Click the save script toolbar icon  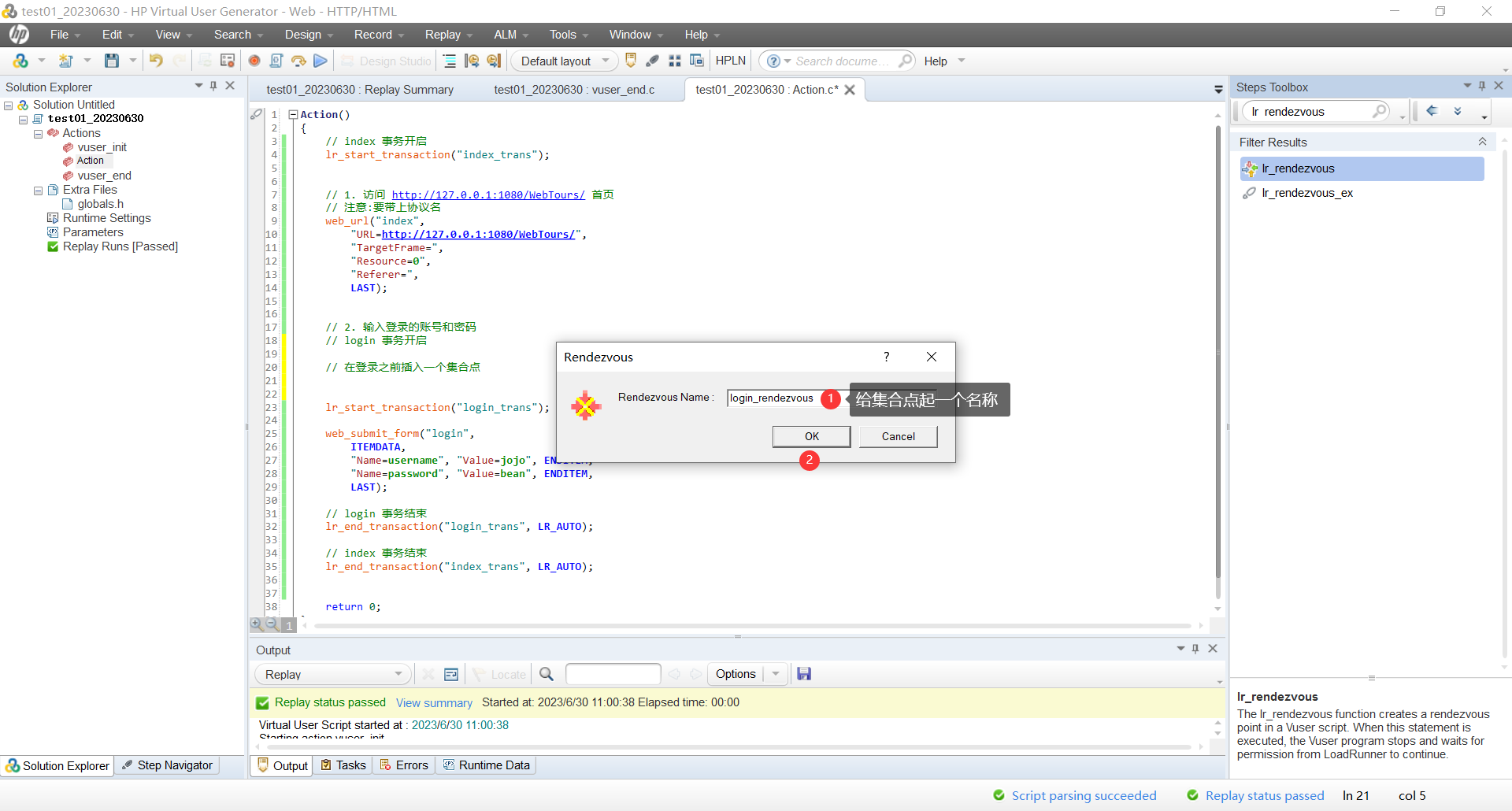[x=112, y=61]
